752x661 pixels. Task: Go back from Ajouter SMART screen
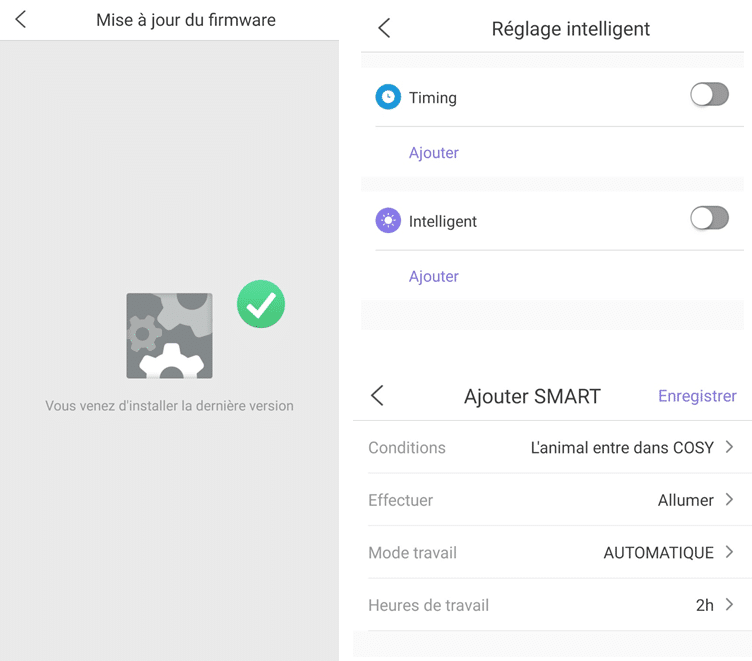click(377, 395)
